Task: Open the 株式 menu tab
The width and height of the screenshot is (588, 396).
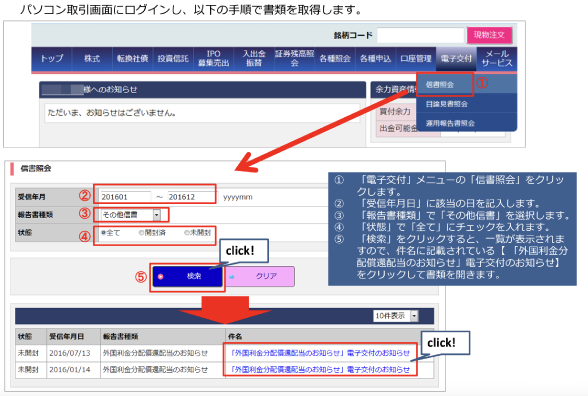Action: [92, 58]
